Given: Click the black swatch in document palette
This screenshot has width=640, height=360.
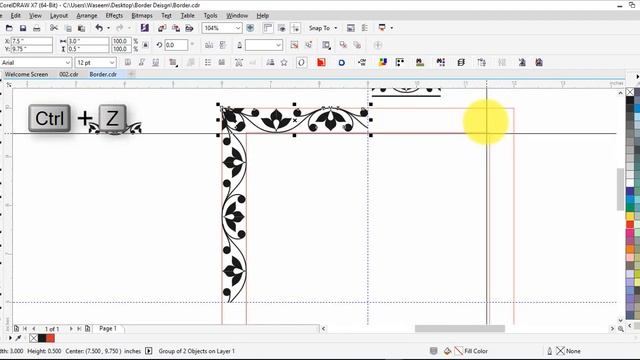Looking at the screenshot, I should click(x=42, y=338).
